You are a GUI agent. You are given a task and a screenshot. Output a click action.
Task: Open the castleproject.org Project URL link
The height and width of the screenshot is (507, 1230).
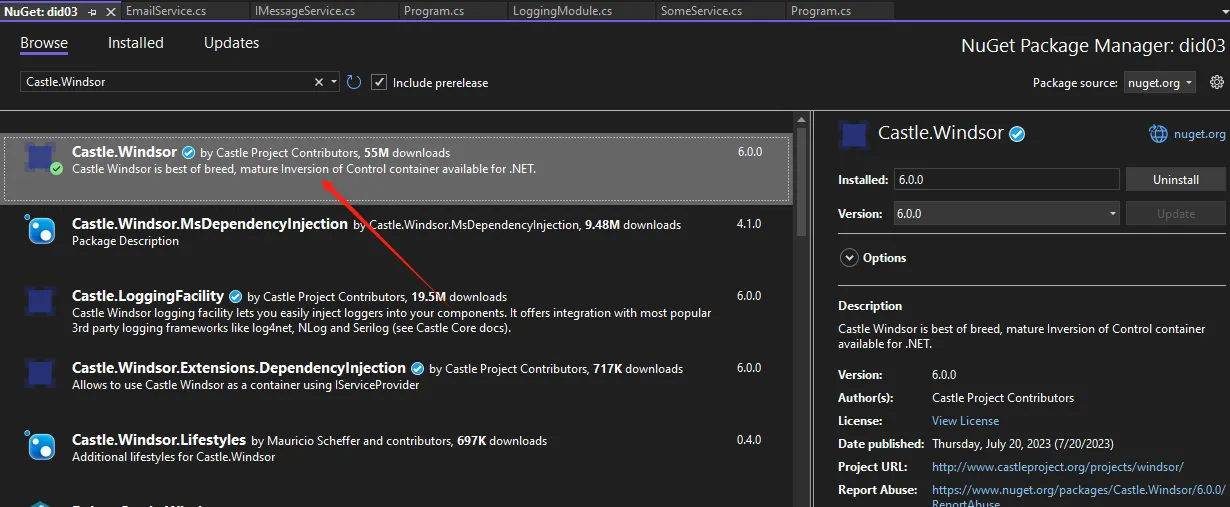coord(1057,467)
